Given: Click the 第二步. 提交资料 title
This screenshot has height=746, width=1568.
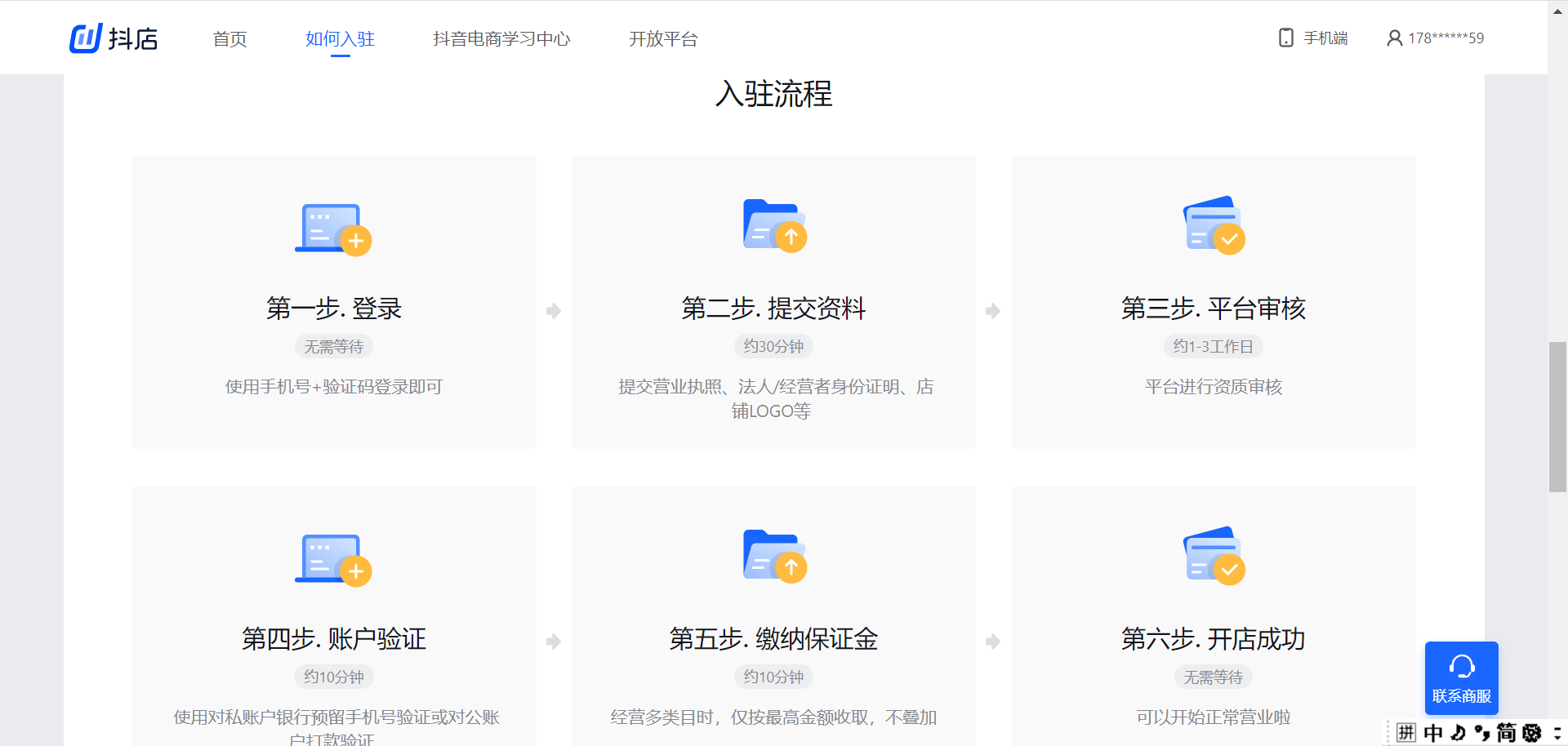Looking at the screenshot, I should click(x=774, y=309).
